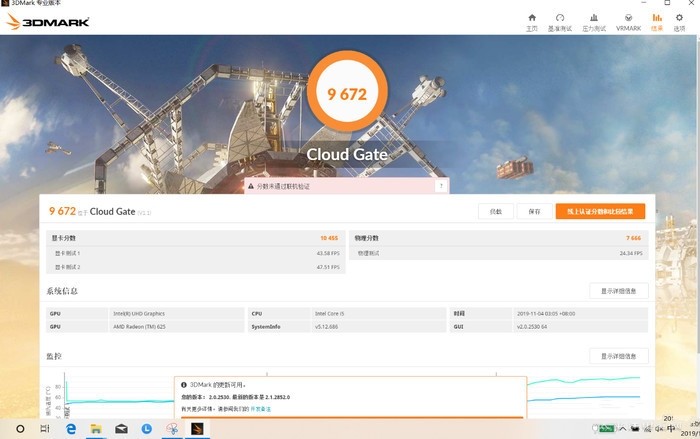Click the Chinese IME indicator 中
The width and height of the screenshot is (700, 439).
pos(671,429)
